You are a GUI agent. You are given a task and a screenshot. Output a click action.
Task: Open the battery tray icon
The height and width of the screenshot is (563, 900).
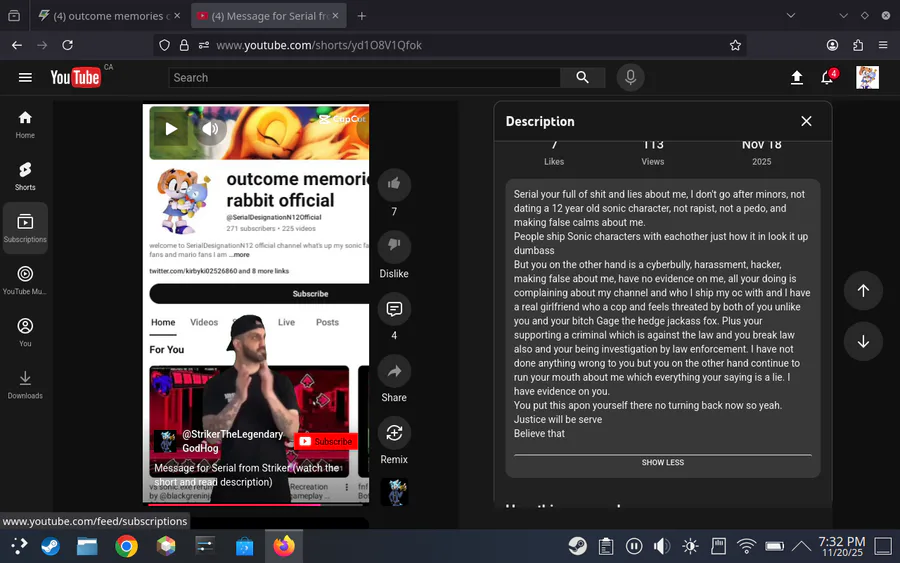point(774,546)
